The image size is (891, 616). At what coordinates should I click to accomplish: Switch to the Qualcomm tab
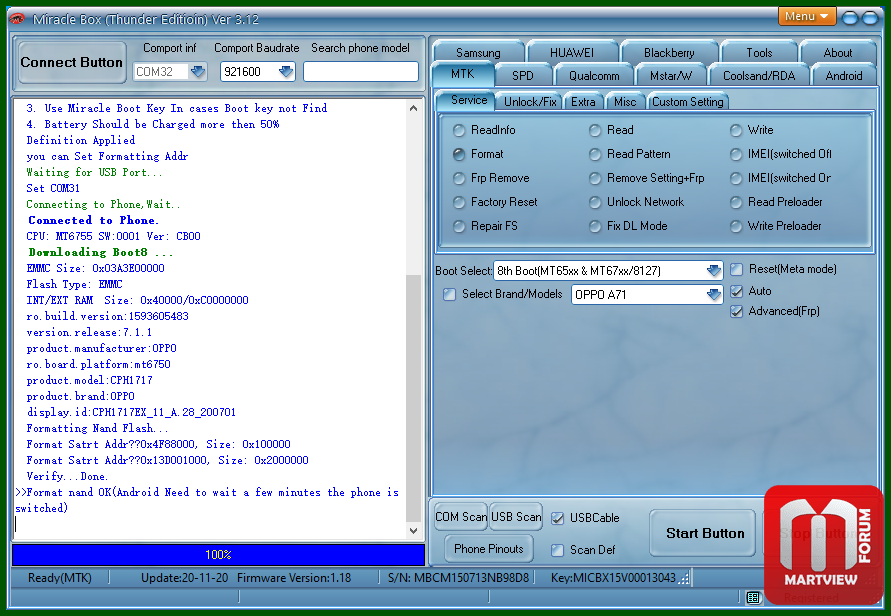tap(593, 75)
